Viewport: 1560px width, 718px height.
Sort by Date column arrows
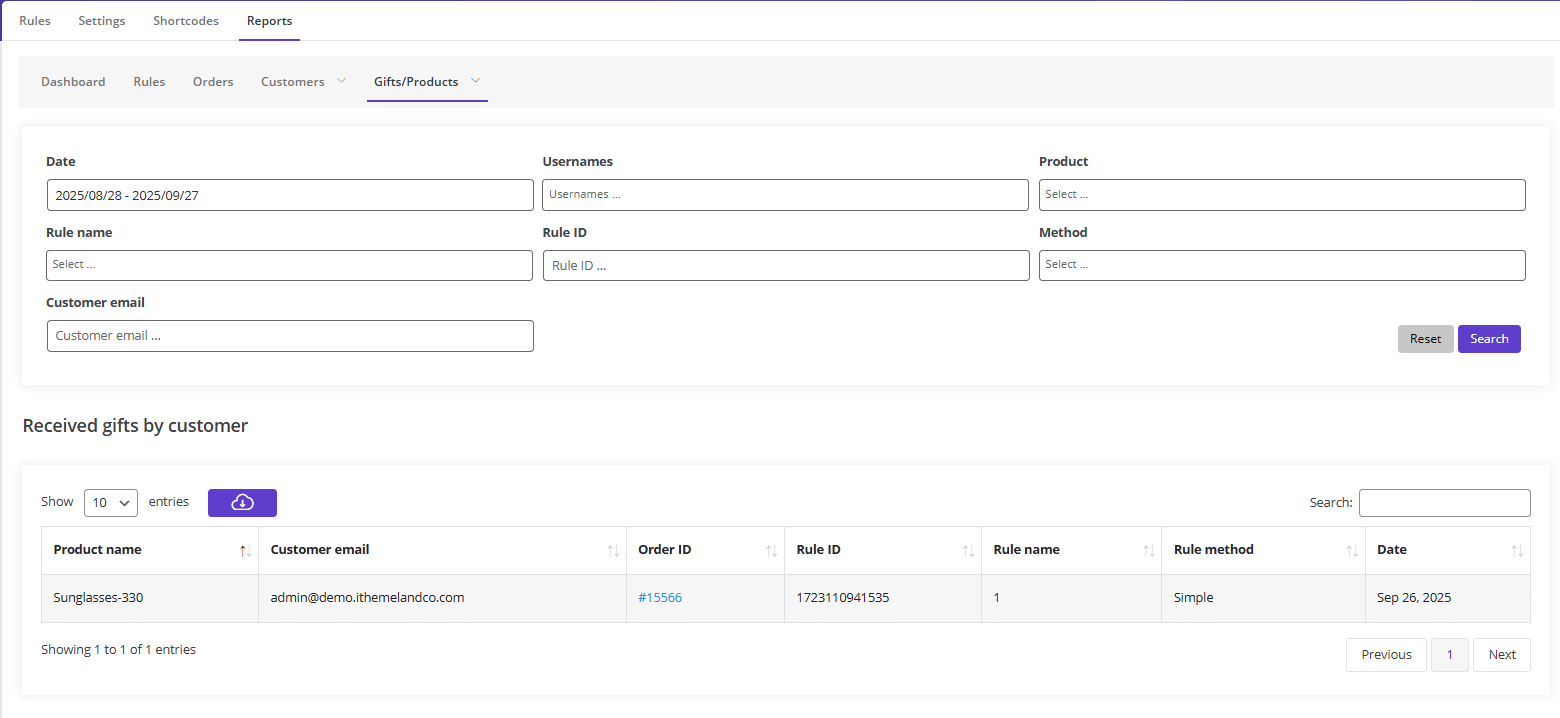click(1516, 551)
